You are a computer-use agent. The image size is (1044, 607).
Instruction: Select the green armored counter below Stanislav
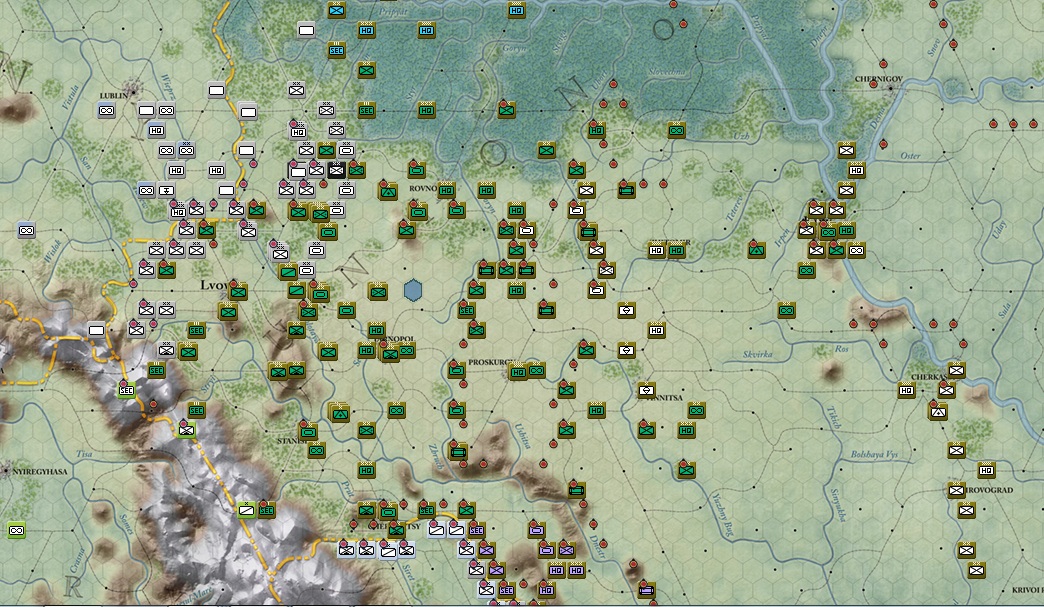click(316, 451)
